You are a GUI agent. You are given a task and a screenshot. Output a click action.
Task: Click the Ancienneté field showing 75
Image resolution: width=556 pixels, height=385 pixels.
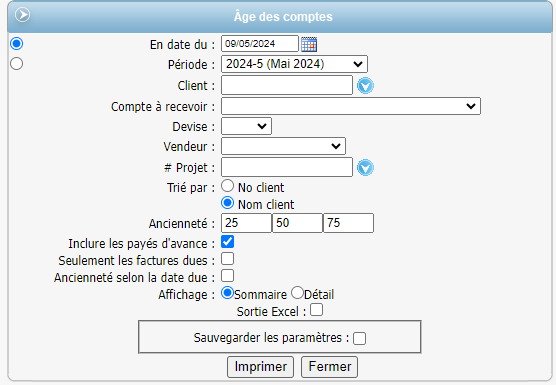click(x=348, y=223)
